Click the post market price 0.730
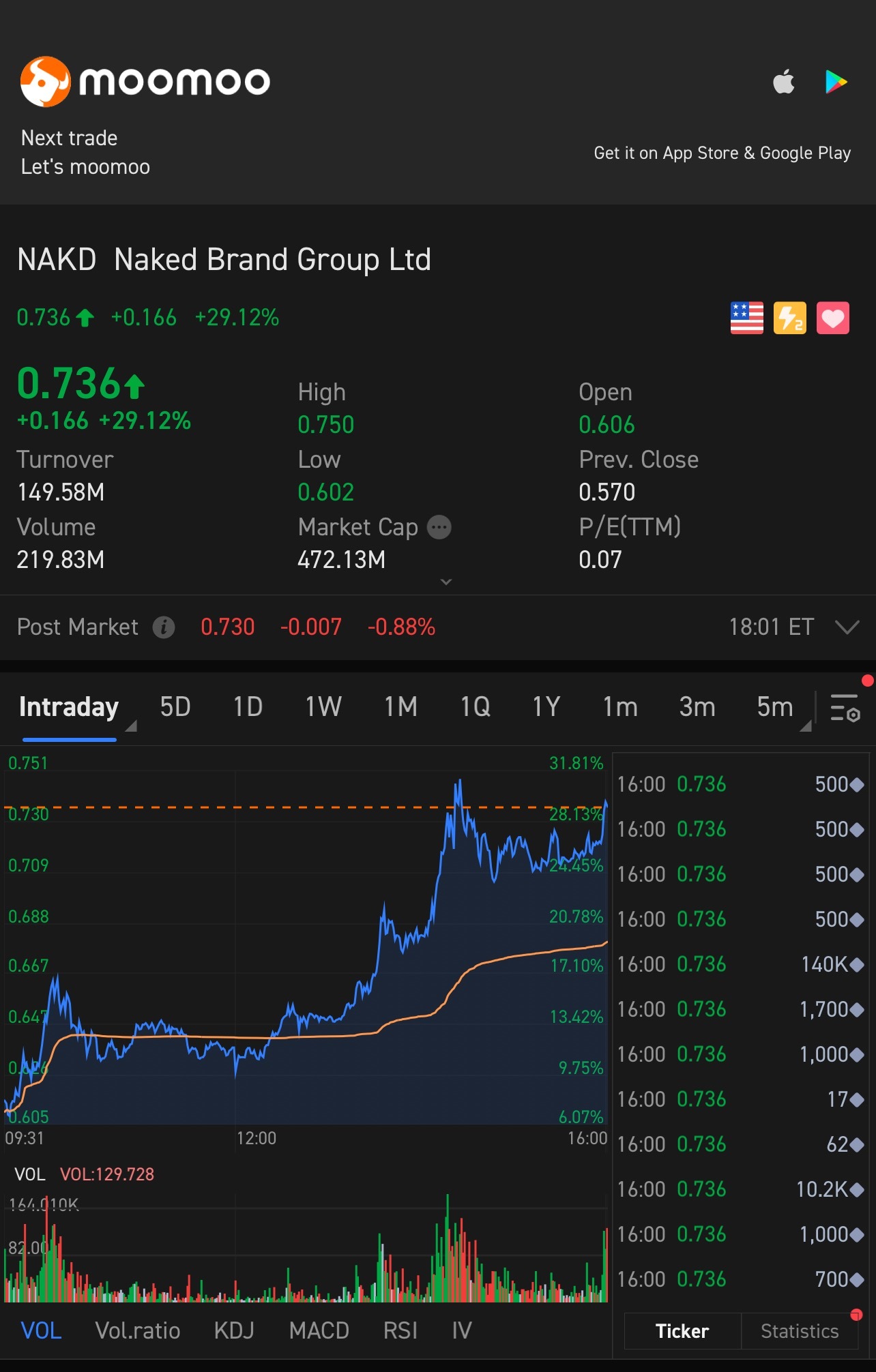This screenshot has width=876, height=1372. (228, 627)
